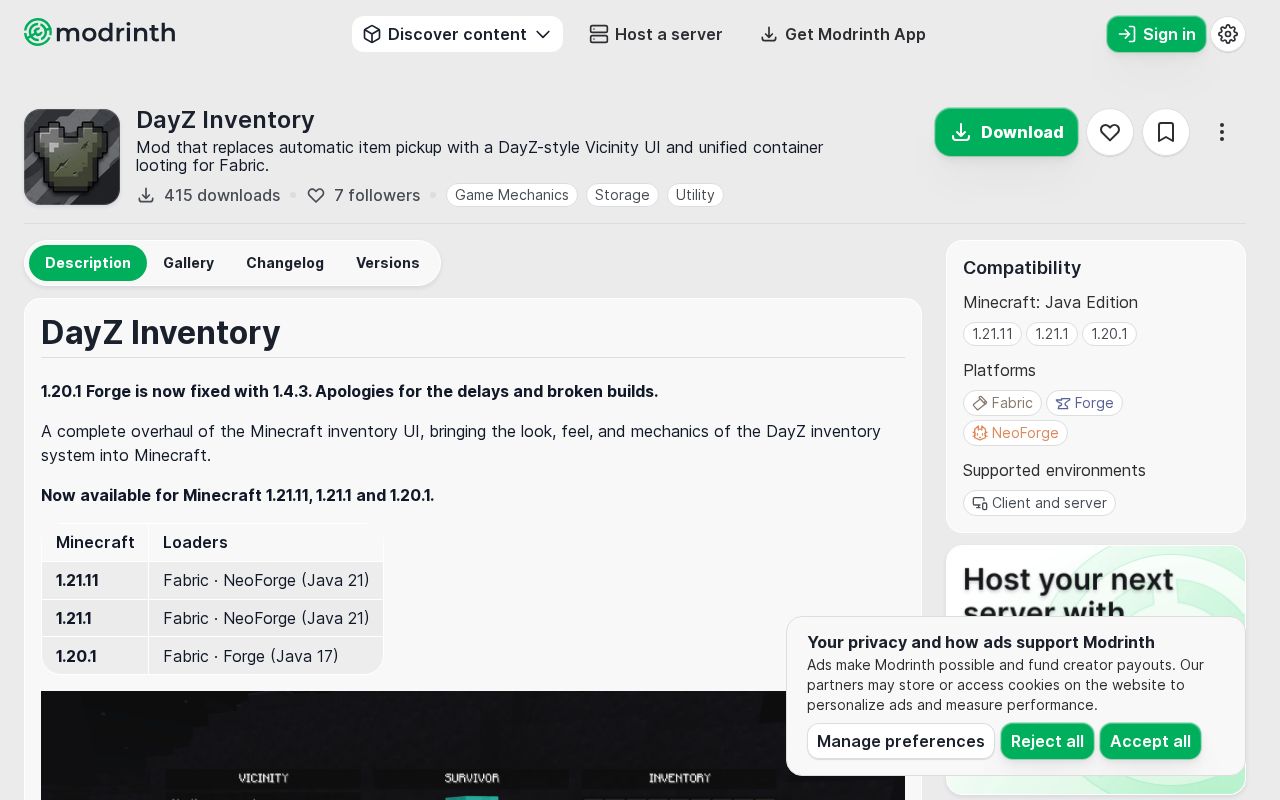Click the 1.21.1 version chip
Screen dimensions: 1280x800
click(1052, 334)
